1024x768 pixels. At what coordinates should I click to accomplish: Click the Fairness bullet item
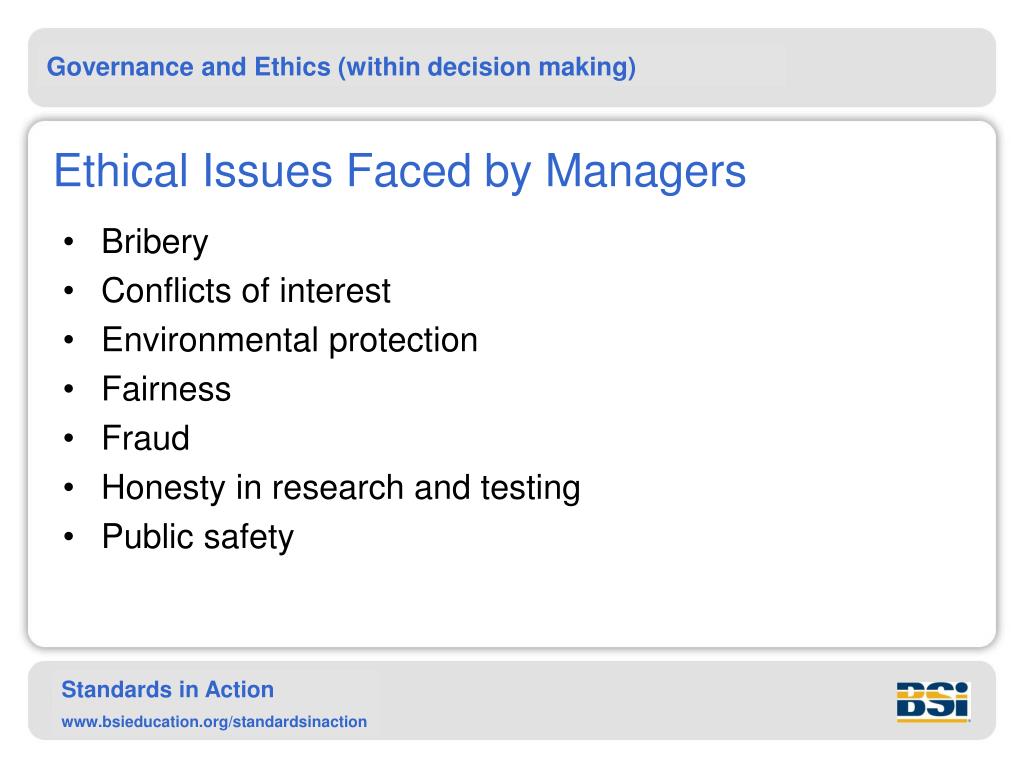(167, 389)
